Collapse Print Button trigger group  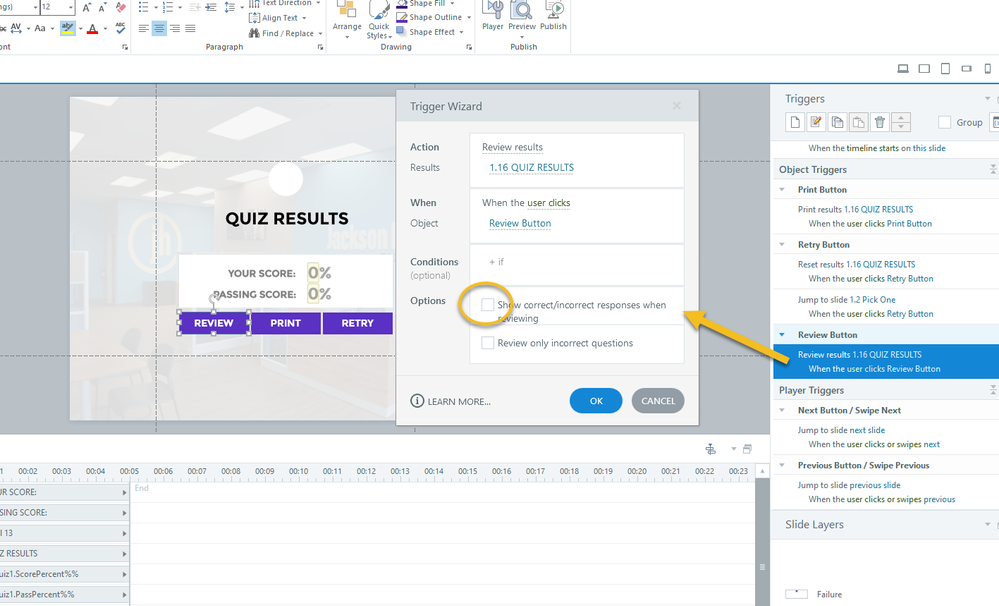tap(782, 189)
